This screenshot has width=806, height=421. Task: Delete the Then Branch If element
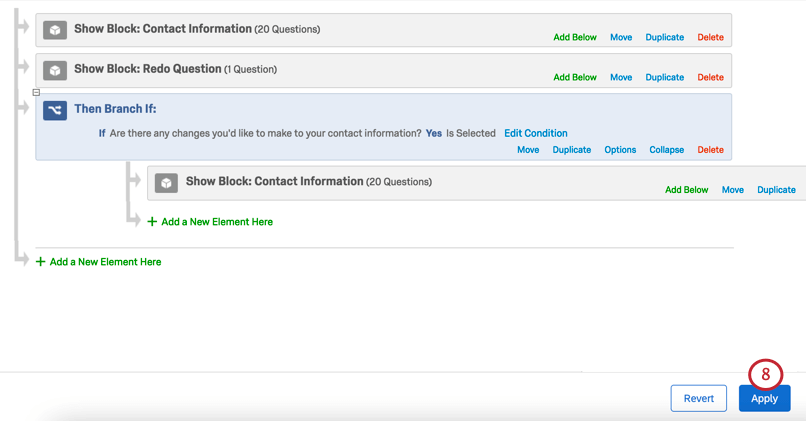[710, 150]
